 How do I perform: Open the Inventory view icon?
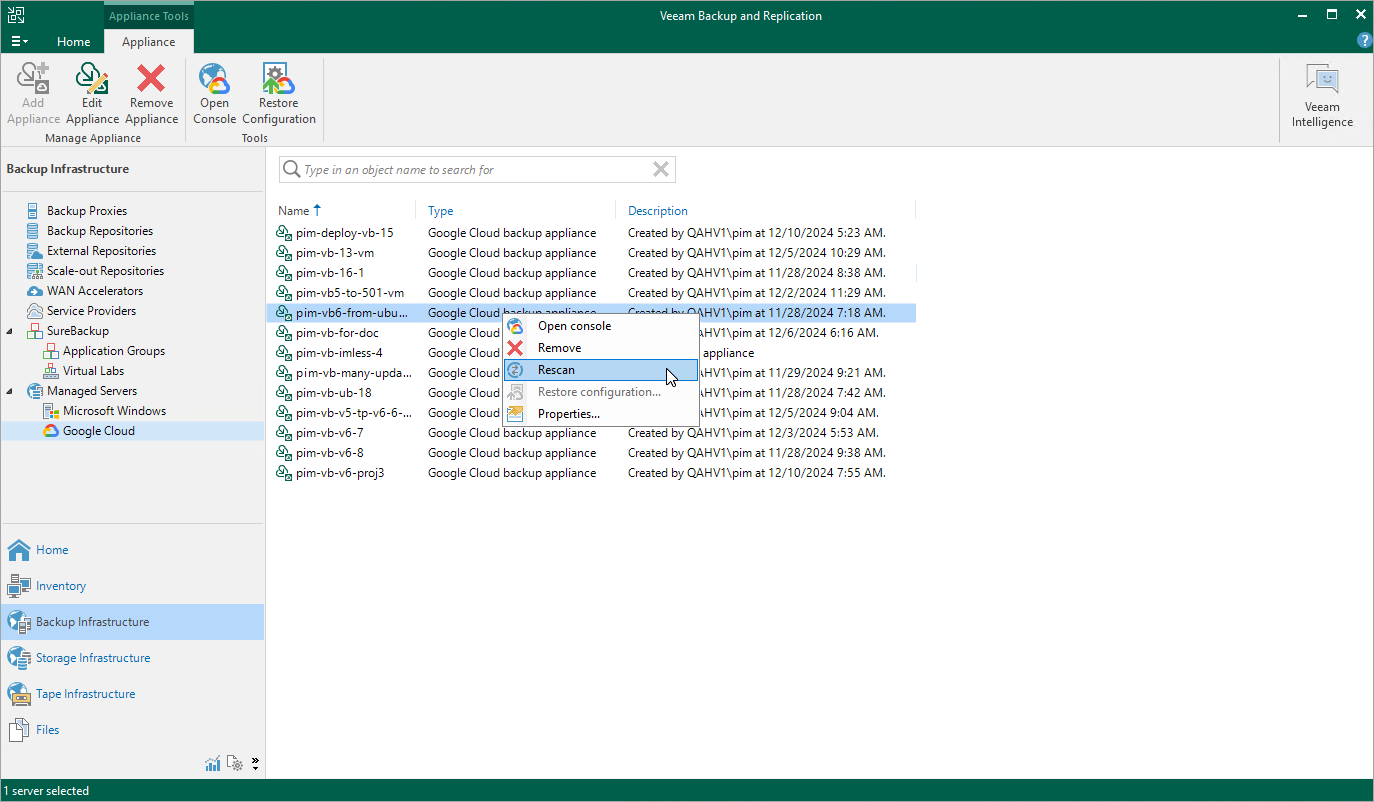click(x=19, y=586)
